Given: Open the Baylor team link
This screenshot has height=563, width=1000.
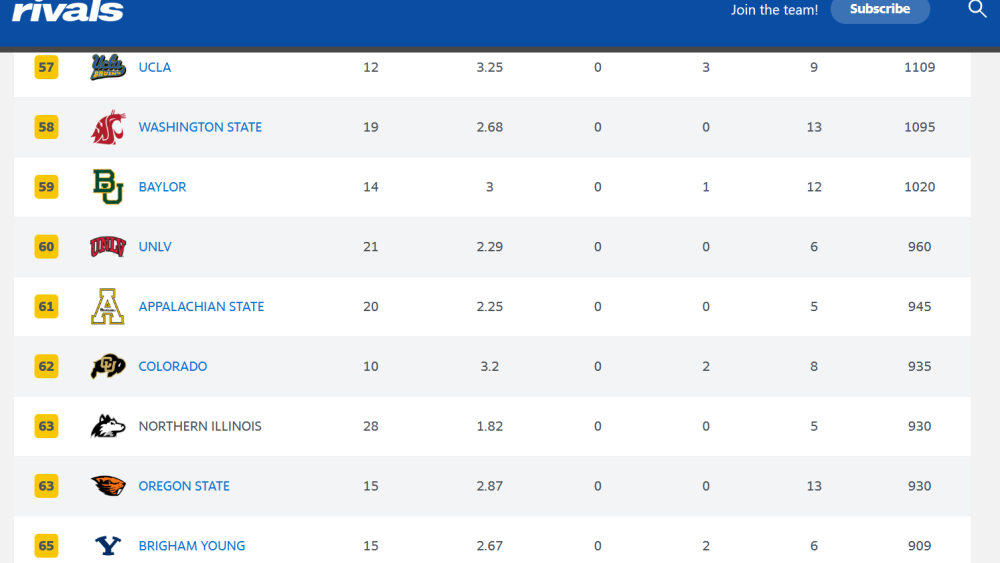Looking at the screenshot, I should (x=163, y=187).
